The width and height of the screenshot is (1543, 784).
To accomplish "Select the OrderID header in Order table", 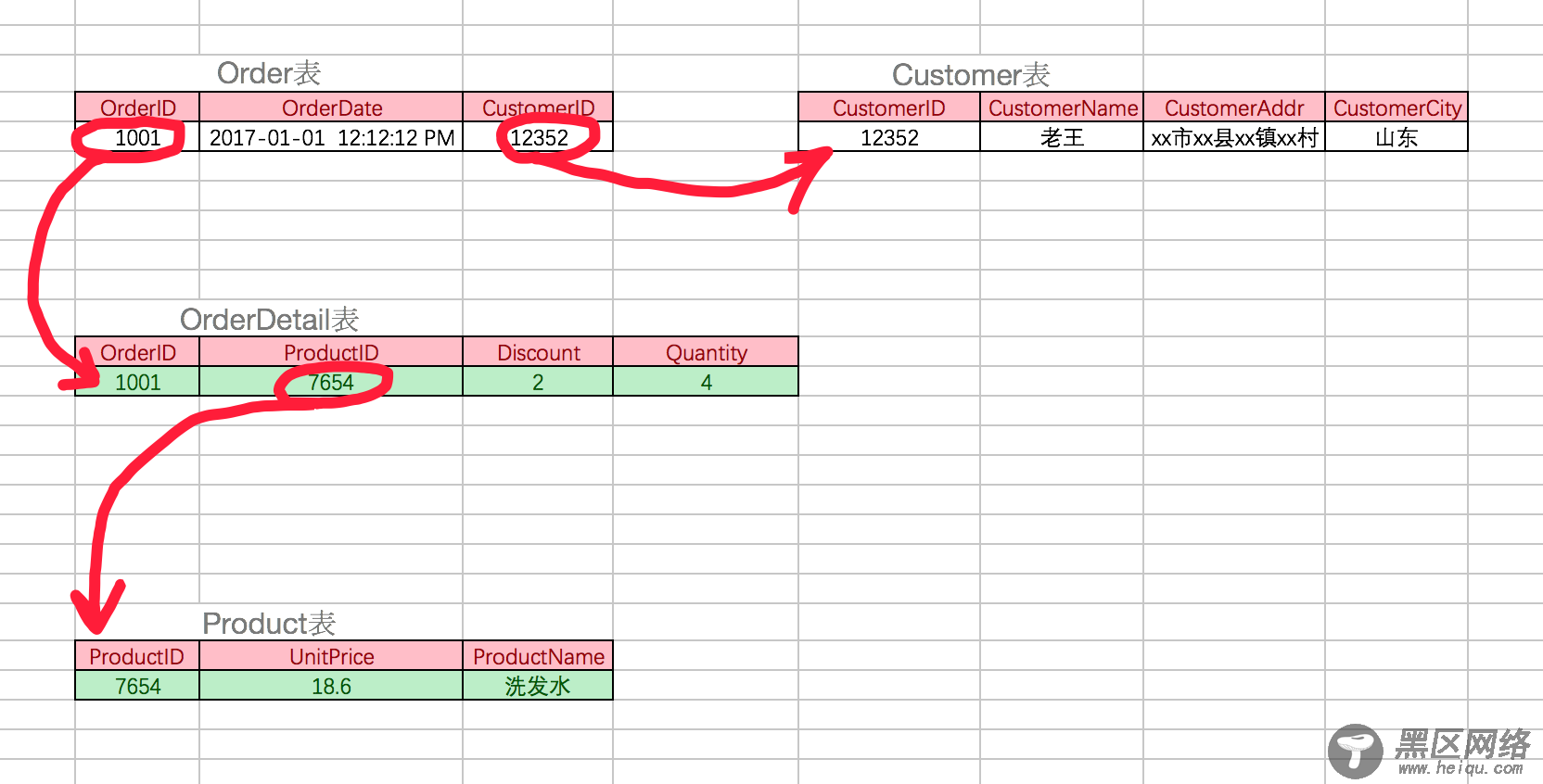I will (x=137, y=107).
